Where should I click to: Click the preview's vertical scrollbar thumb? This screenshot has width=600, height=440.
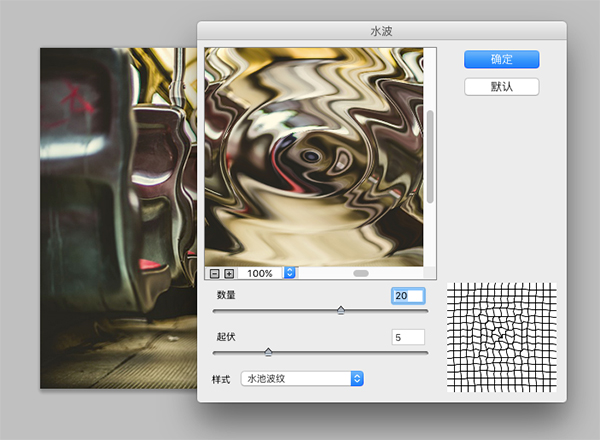(x=430, y=155)
